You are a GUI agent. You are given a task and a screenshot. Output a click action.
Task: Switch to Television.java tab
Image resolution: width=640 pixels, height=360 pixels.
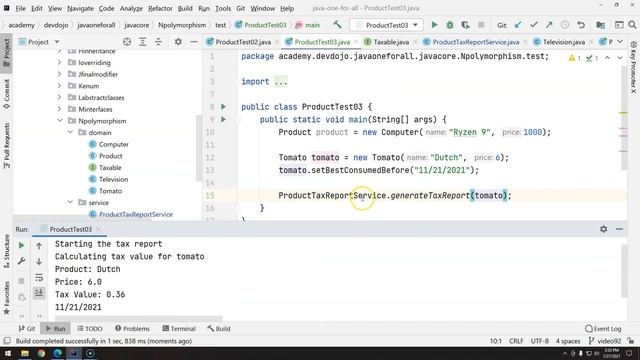click(563, 42)
